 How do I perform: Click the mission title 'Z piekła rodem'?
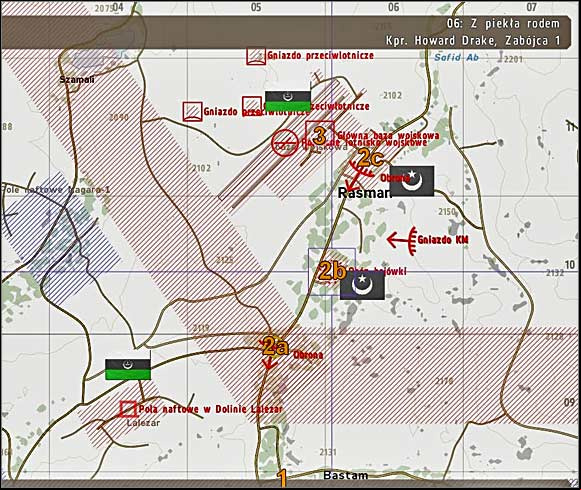(503, 24)
